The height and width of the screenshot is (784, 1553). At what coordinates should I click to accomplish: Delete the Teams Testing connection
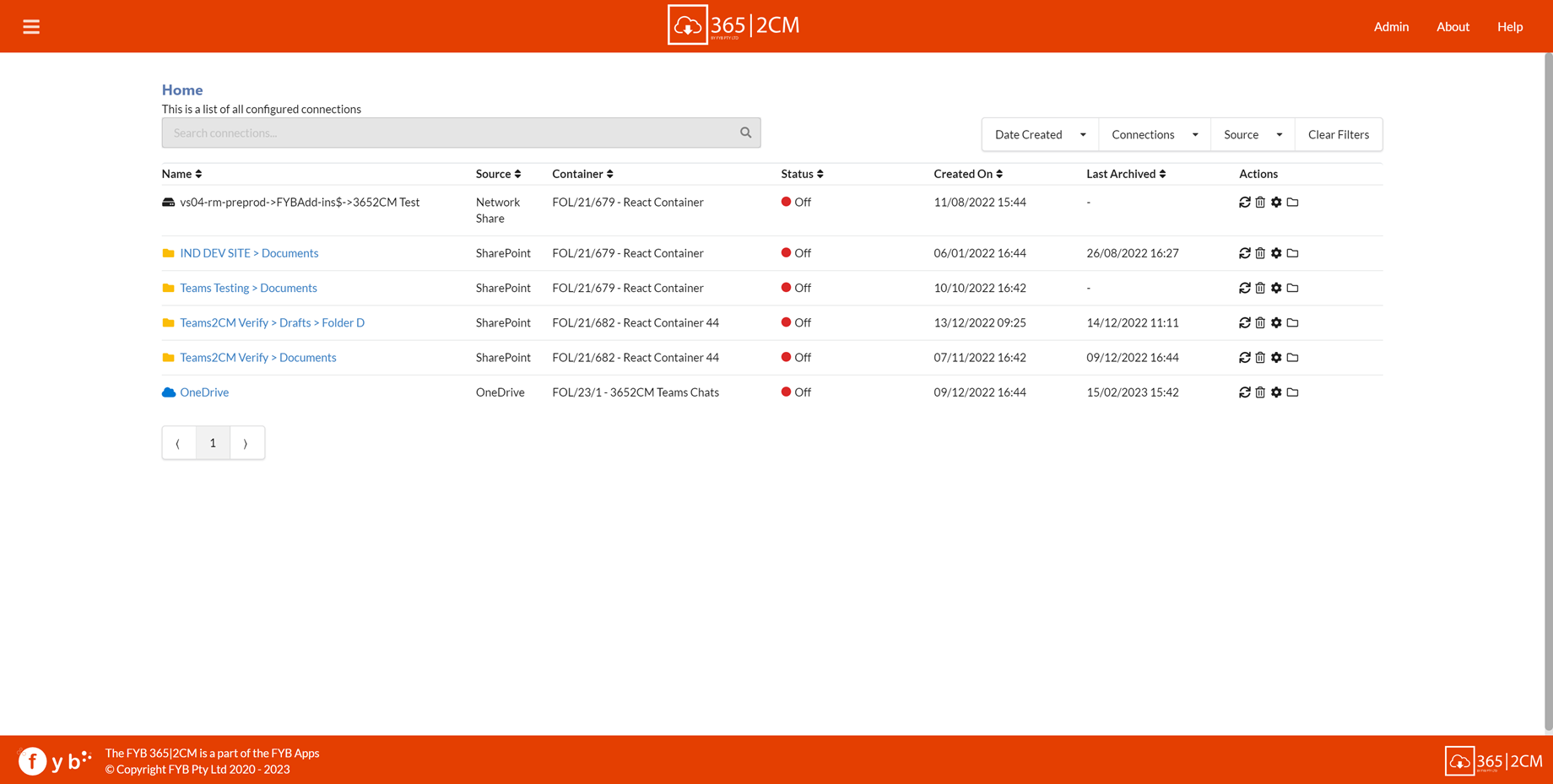(x=1260, y=288)
